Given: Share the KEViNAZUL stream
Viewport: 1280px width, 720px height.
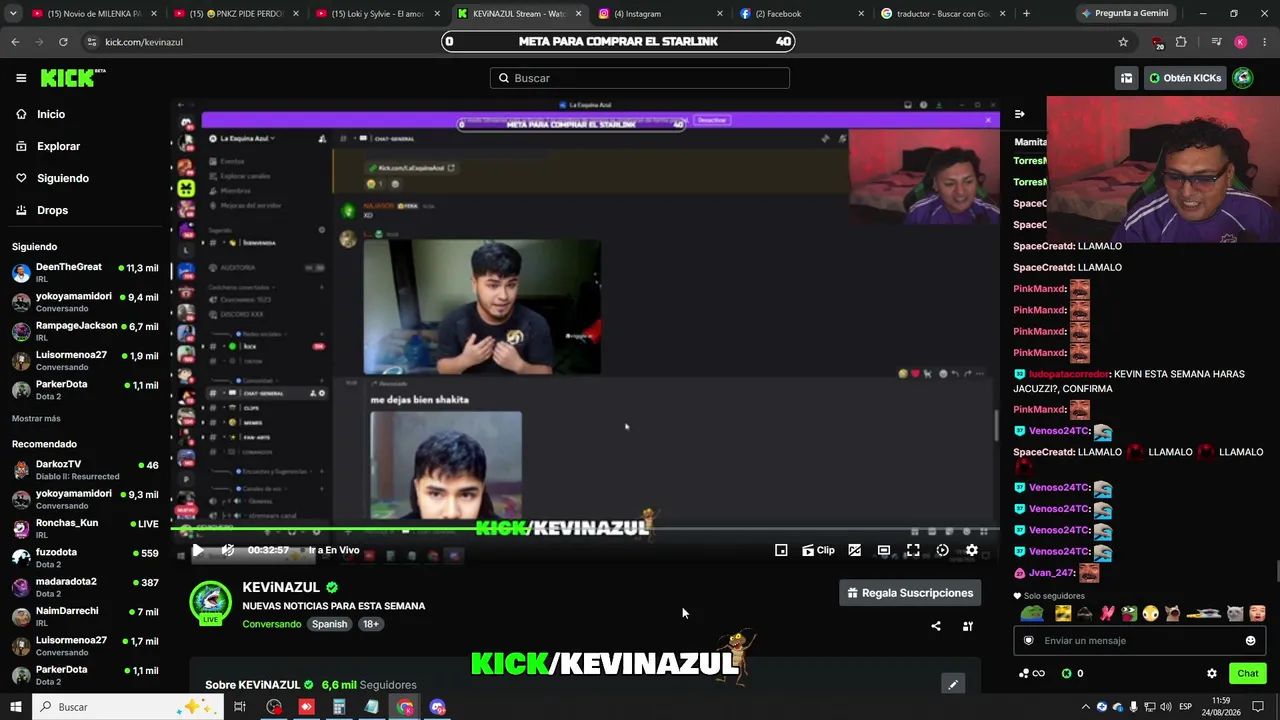Looking at the screenshot, I should (x=936, y=626).
